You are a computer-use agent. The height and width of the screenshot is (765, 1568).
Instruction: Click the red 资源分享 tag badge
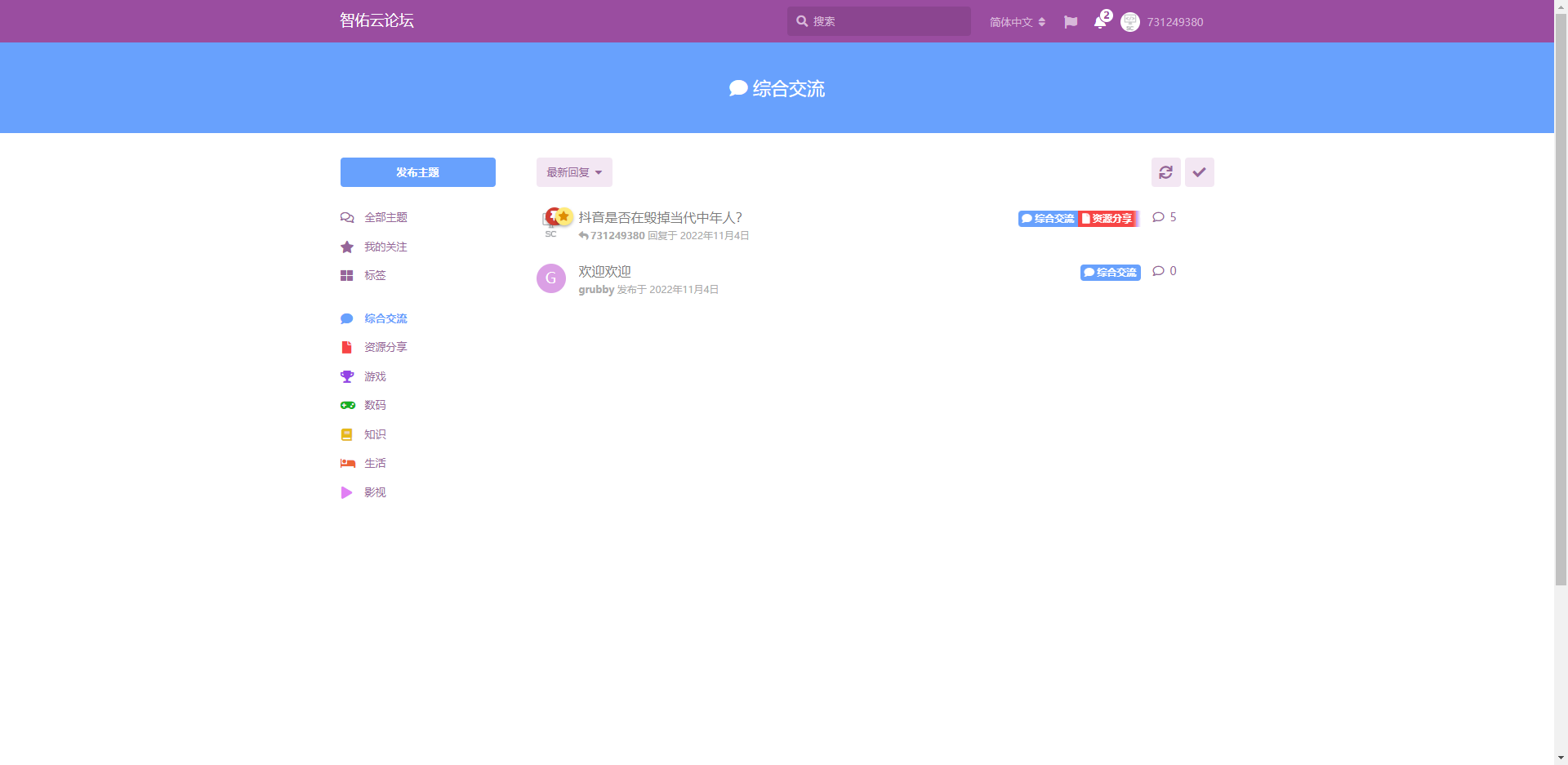pyautogui.click(x=1108, y=219)
